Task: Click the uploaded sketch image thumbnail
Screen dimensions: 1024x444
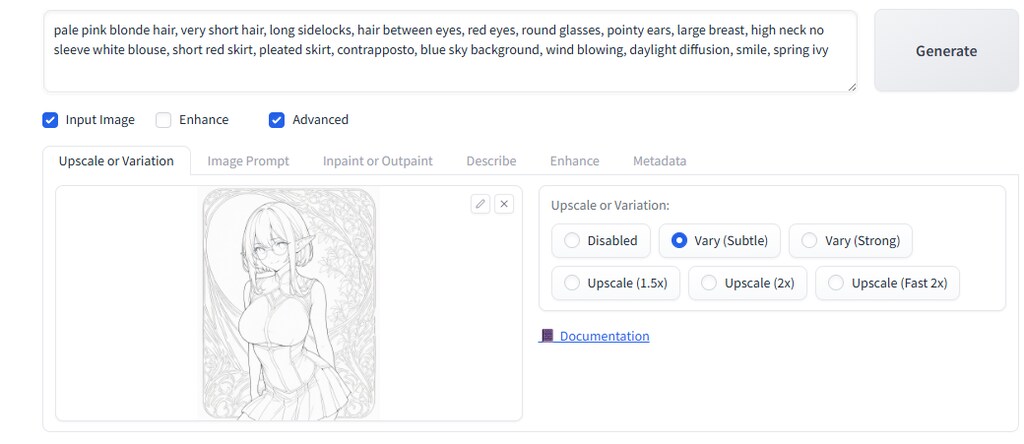Action: coord(289,303)
